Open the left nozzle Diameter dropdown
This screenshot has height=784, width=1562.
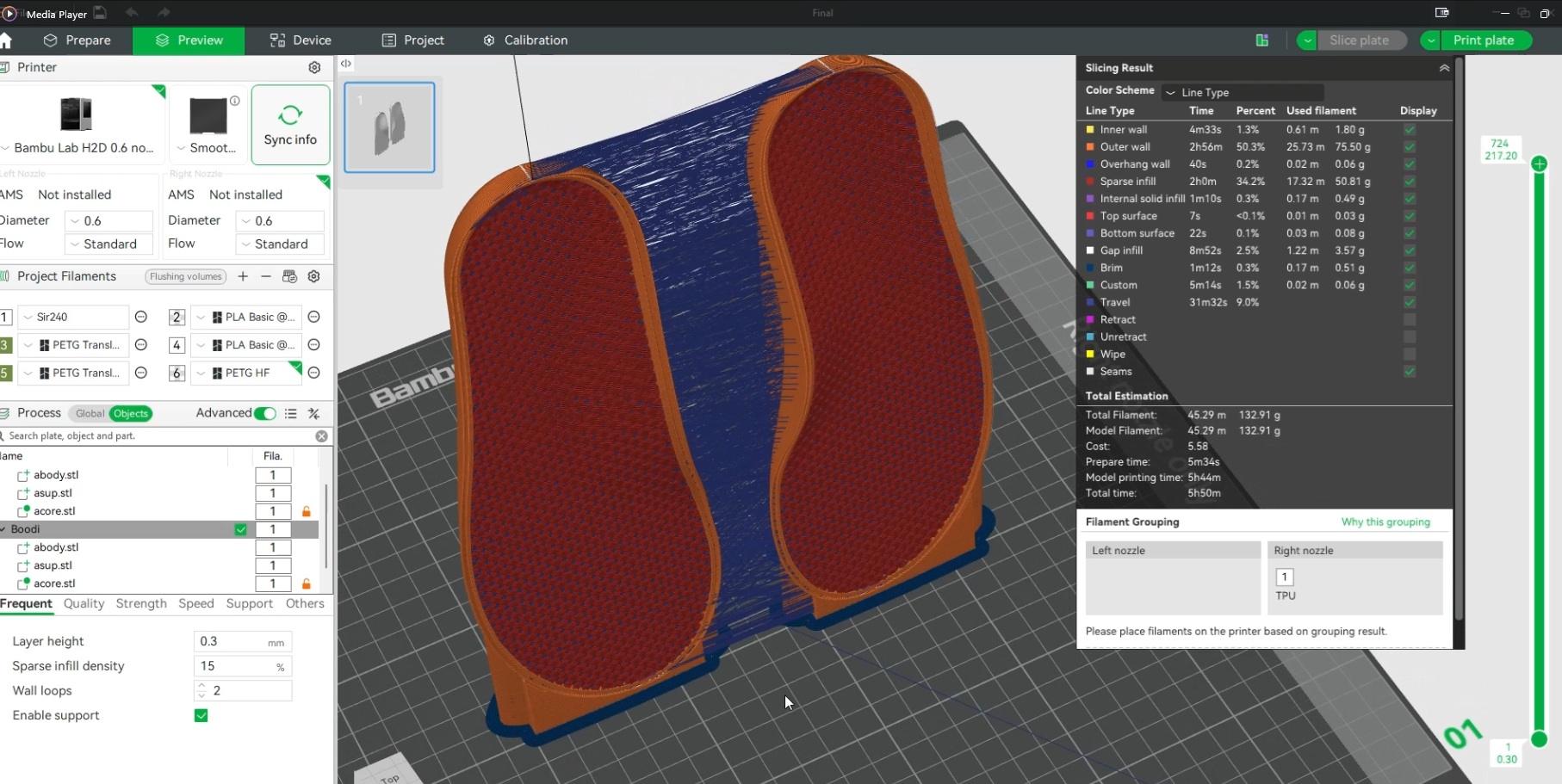coord(108,221)
